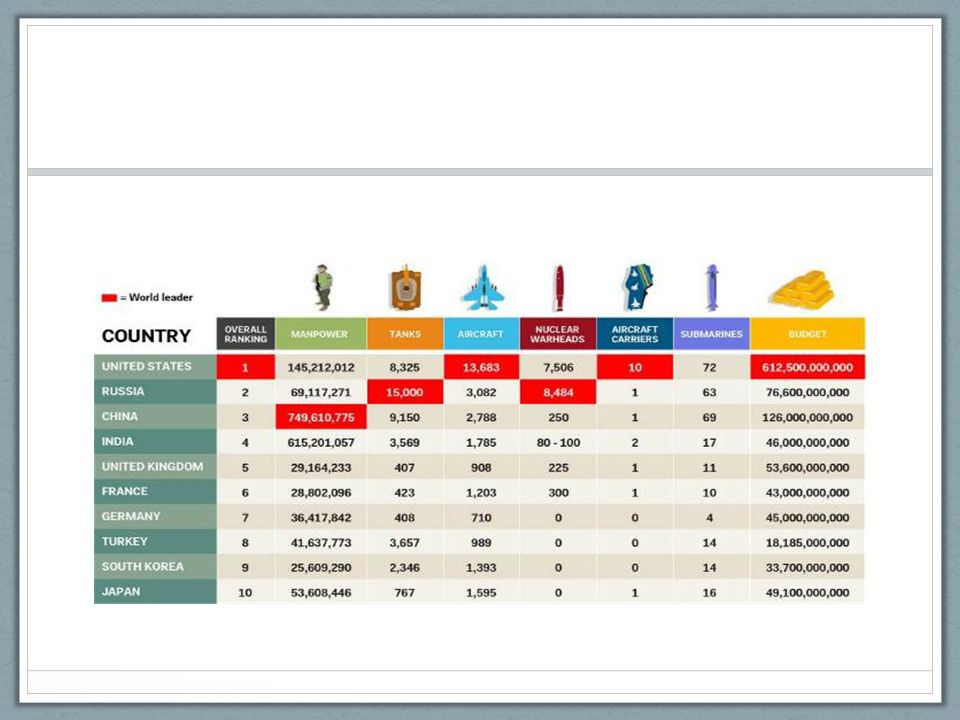The height and width of the screenshot is (720, 960).
Task: Click United States aircraft value 13,683
Action: click(x=481, y=367)
